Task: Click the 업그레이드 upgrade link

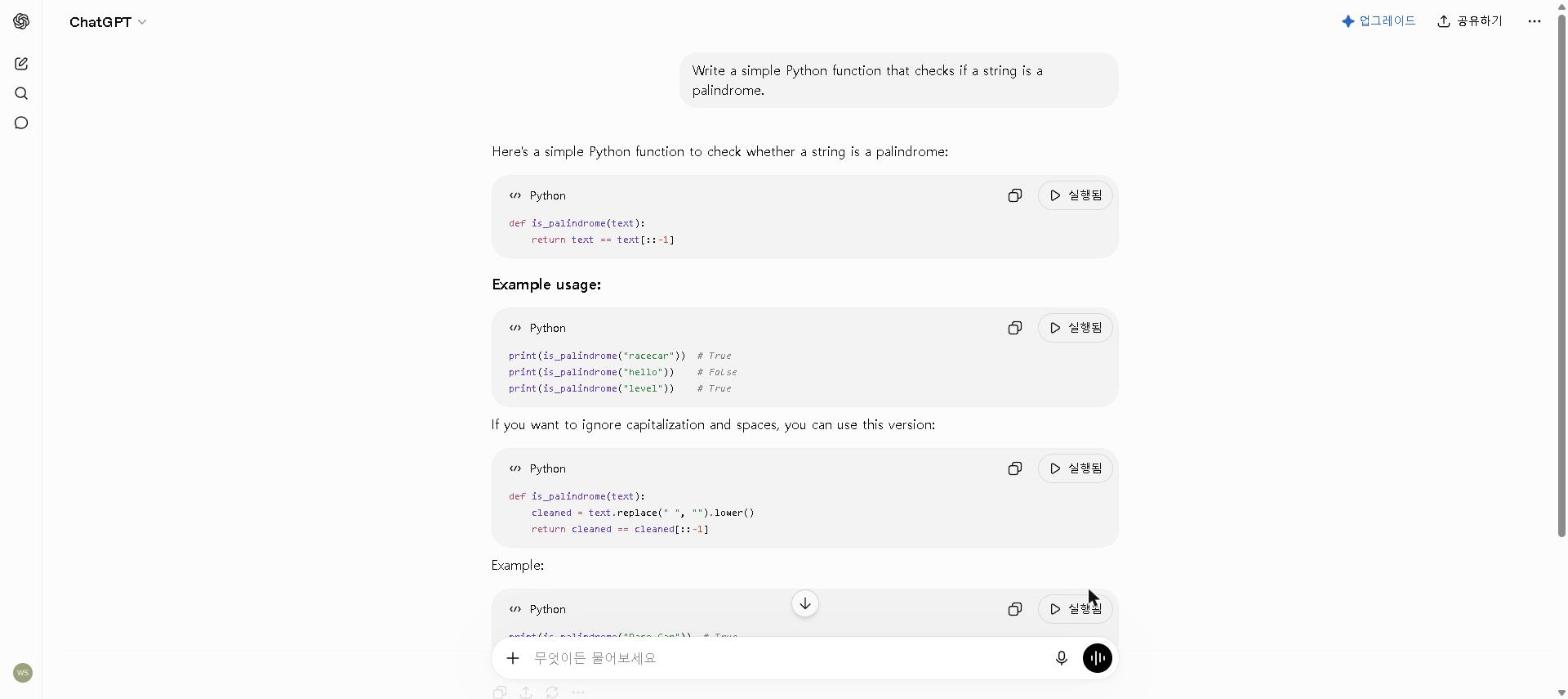Action: pyautogui.click(x=1379, y=21)
